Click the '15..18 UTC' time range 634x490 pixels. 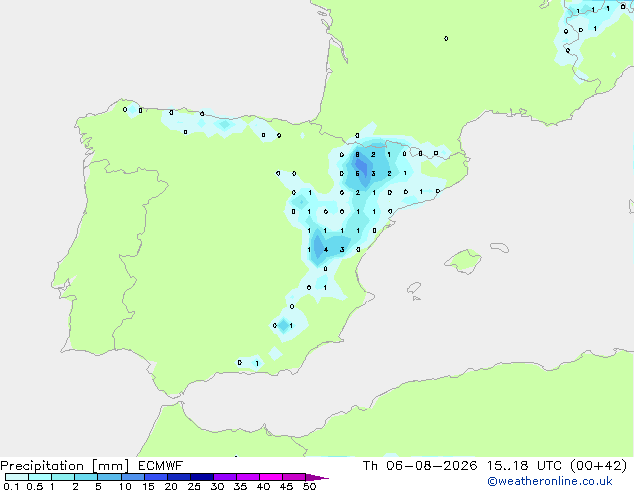(x=524, y=466)
